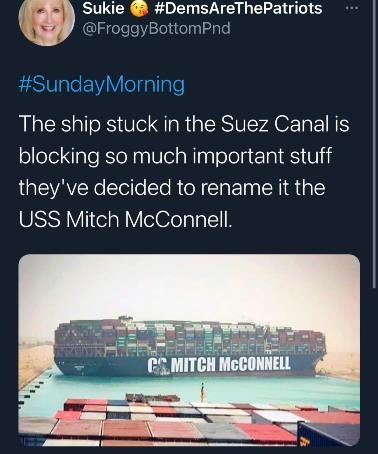Click the tweet text about the Suez Canal
This screenshot has width=378, height=454.
pos(184,171)
